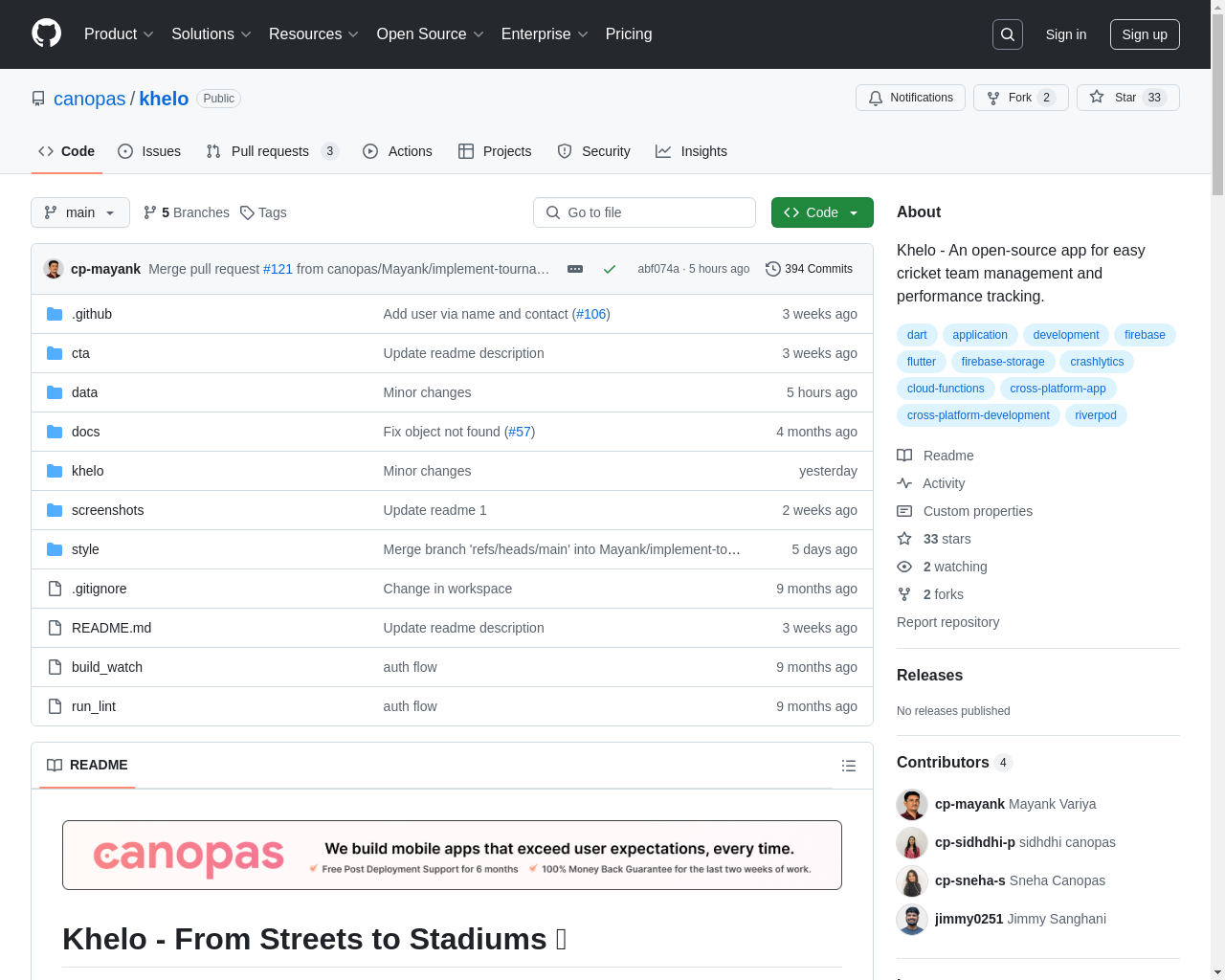Switch to the Security tab
This screenshot has width=1225, height=980.
click(x=593, y=151)
